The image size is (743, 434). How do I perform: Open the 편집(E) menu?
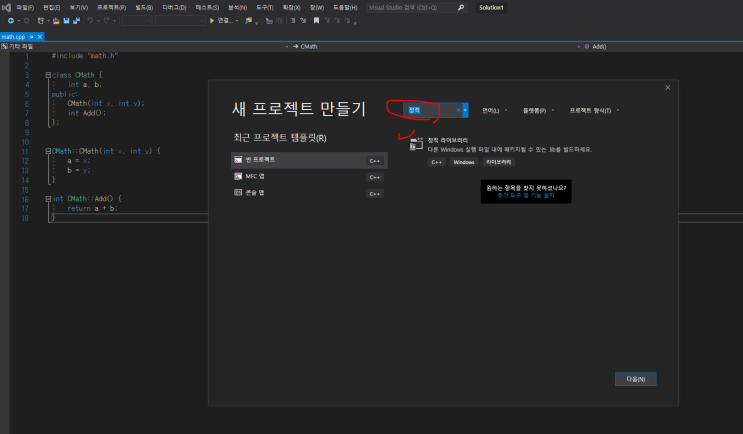pos(52,8)
